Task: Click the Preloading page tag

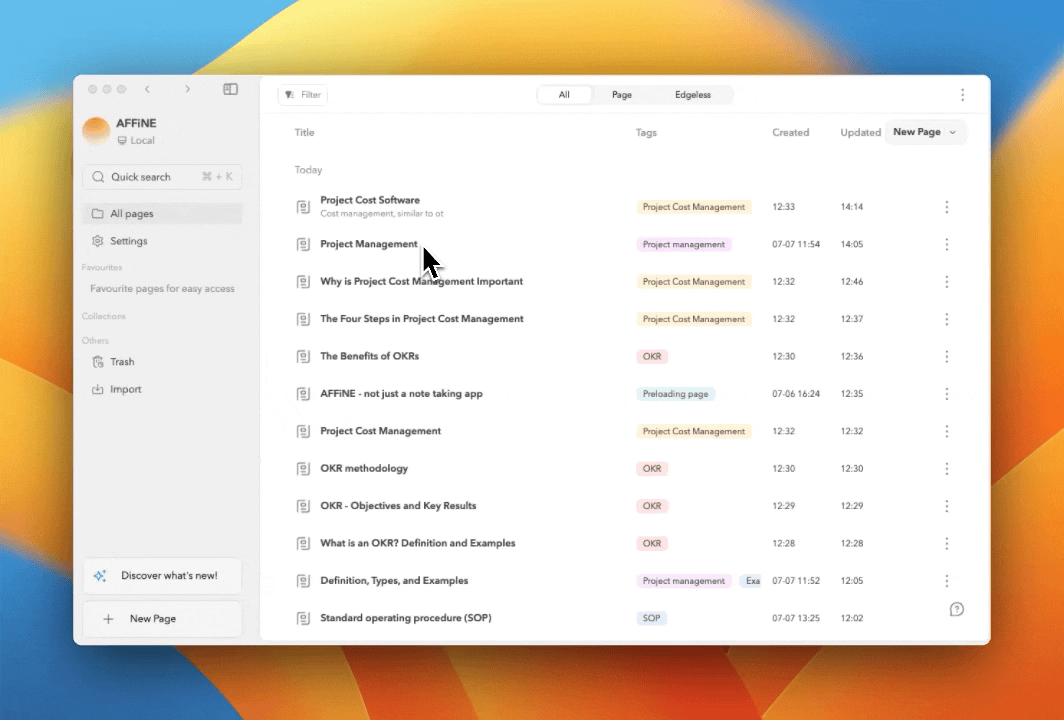Action: click(675, 394)
